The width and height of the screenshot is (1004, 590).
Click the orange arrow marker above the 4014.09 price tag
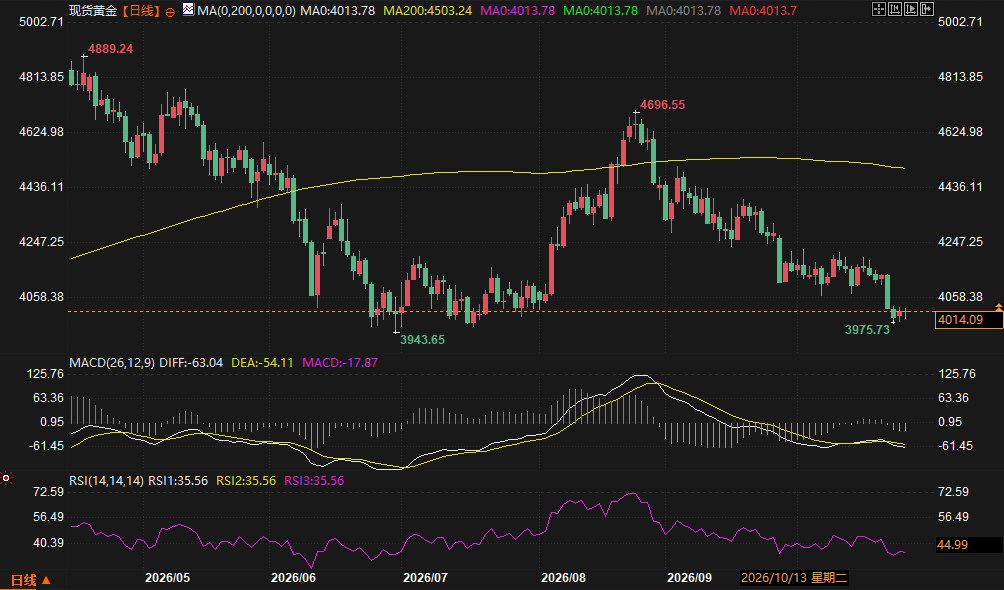(x=998, y=307)
